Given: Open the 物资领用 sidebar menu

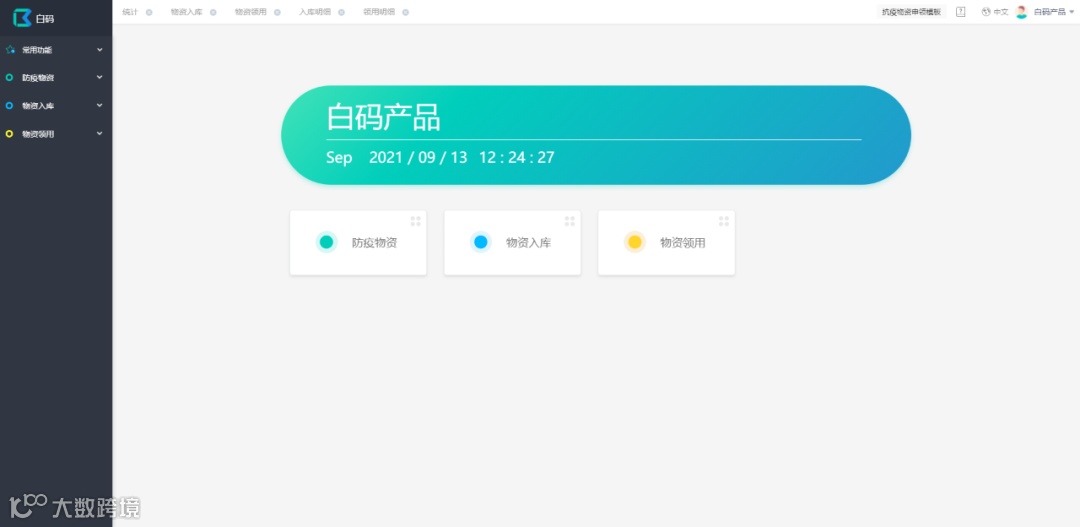Looking at the screenshot, I should 56,134.
